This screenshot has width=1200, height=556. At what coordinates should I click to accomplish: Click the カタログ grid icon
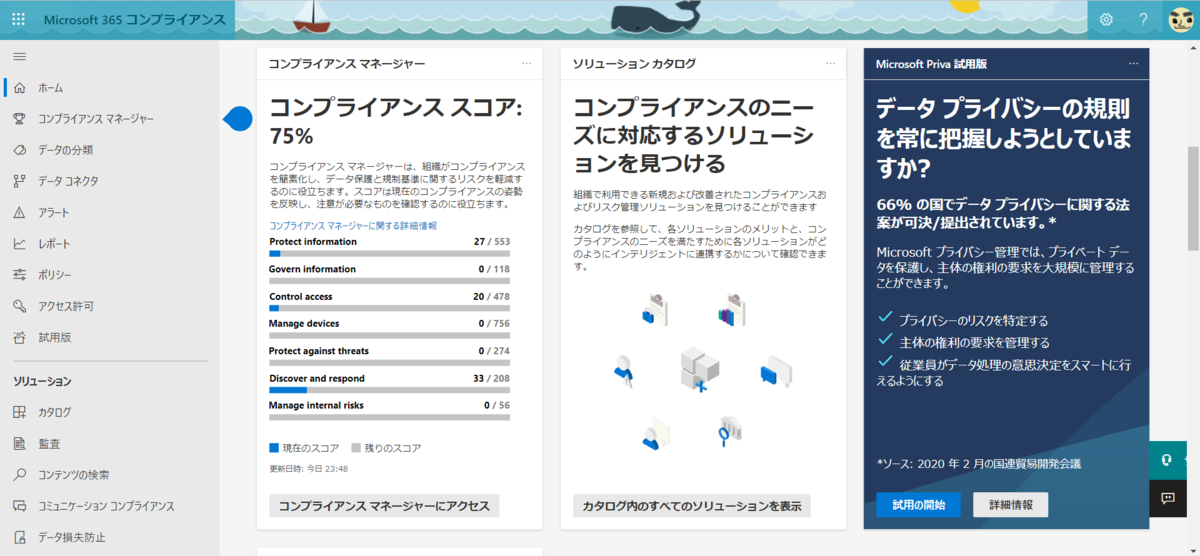tap(19, 412)
